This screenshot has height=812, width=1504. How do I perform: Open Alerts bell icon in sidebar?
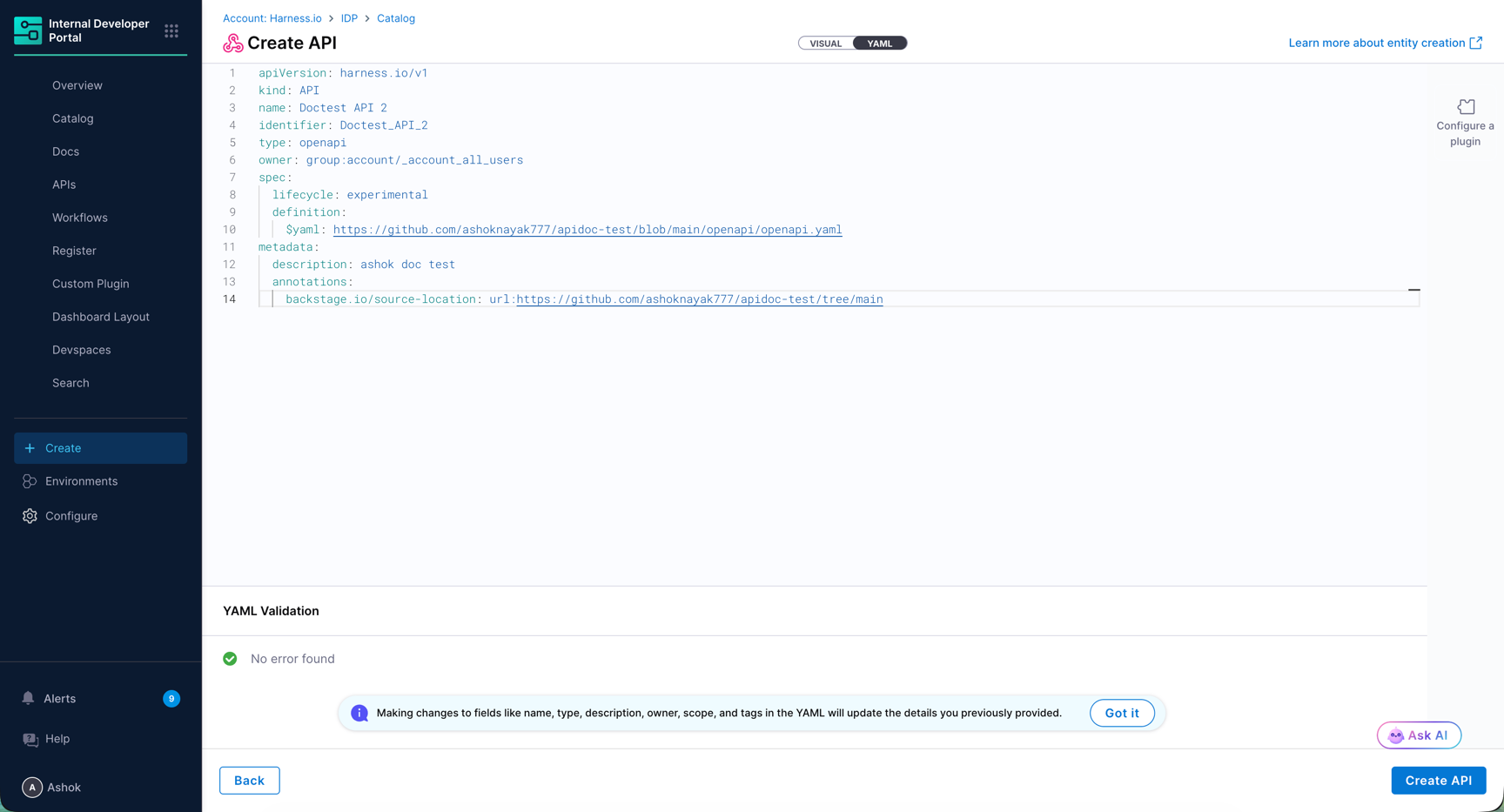[29, 698]
